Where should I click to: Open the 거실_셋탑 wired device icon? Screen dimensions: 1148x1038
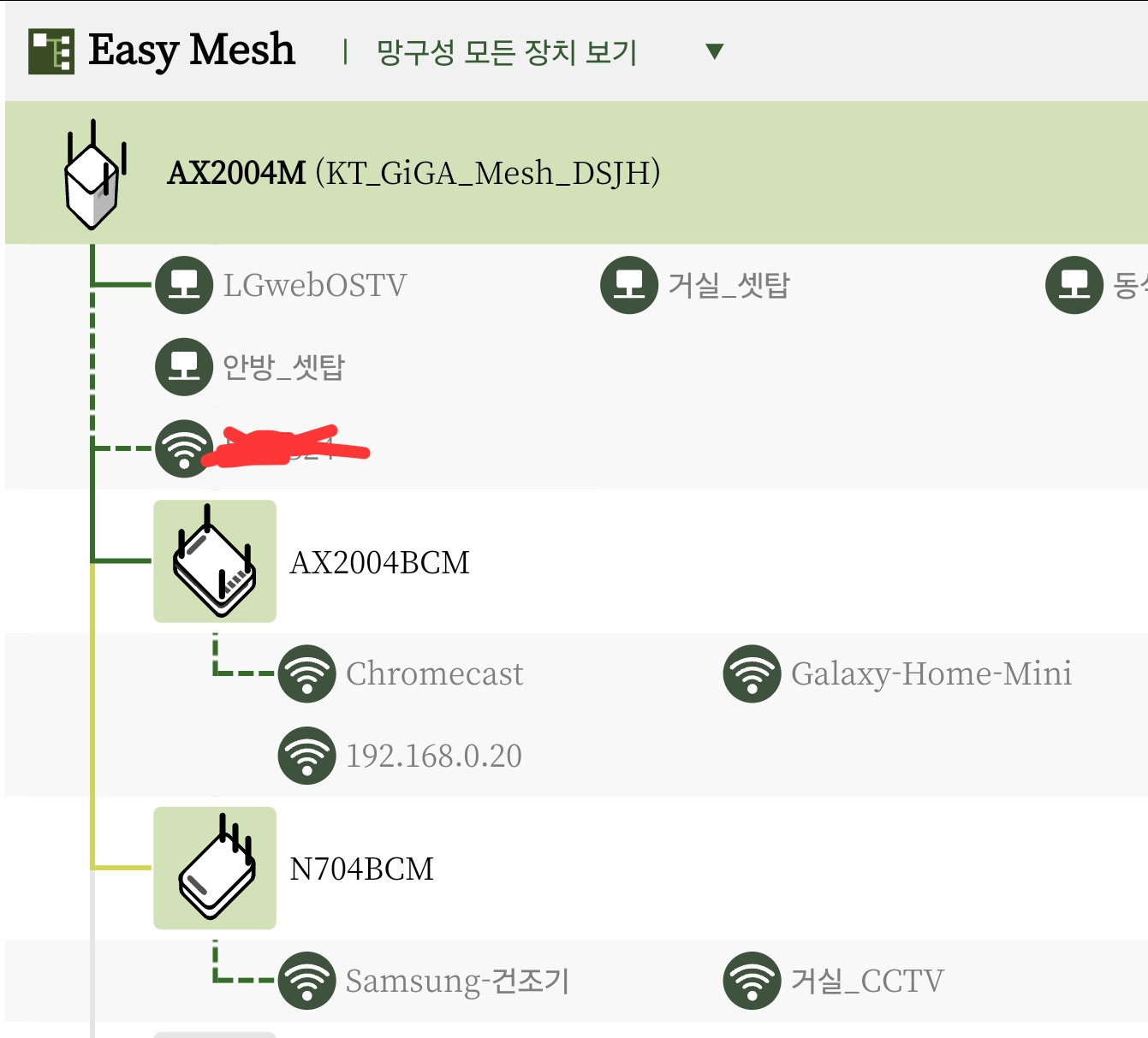629,285
